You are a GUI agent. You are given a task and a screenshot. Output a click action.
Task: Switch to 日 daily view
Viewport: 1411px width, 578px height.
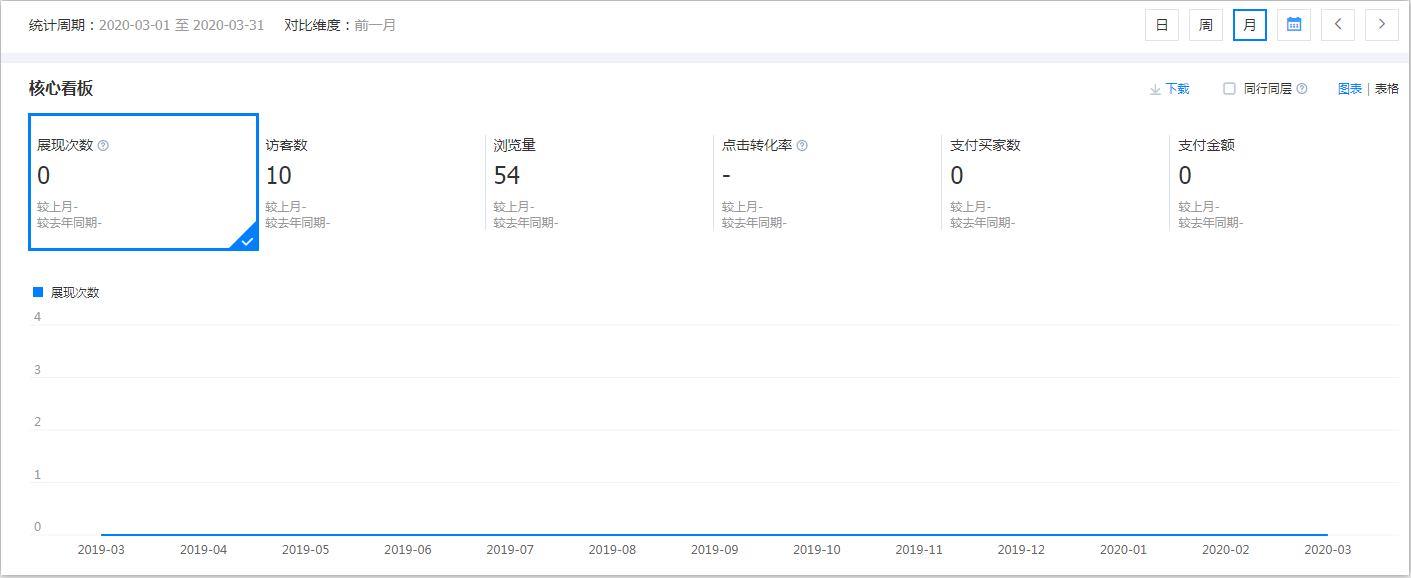point(1161,24)
